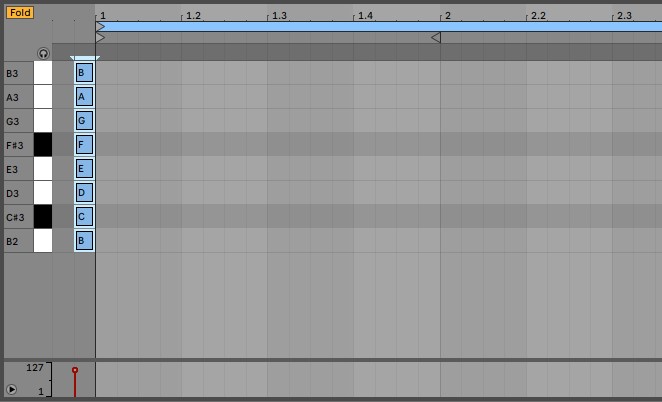Click the 2.3 beat ruler mark
This screenshot has width=662, height=402.
tap(624, 16)
